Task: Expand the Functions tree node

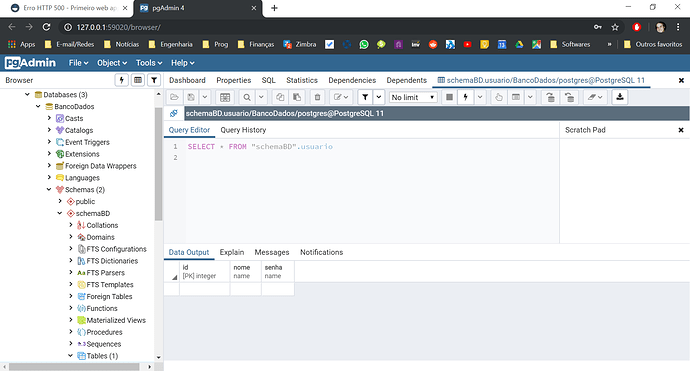Action: [x=71, y=309]
